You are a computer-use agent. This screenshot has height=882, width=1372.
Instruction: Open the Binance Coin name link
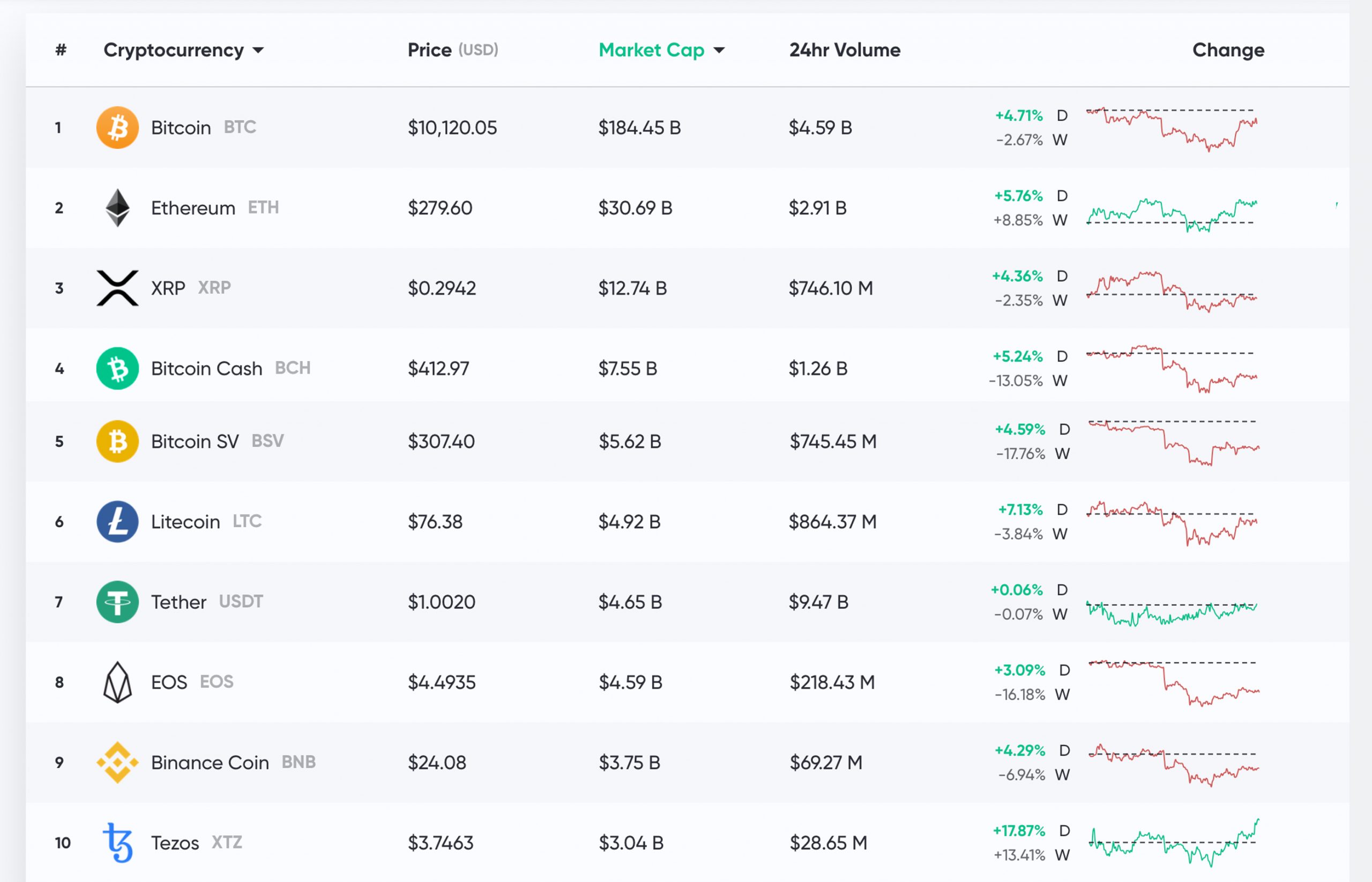tap(210, 763)
